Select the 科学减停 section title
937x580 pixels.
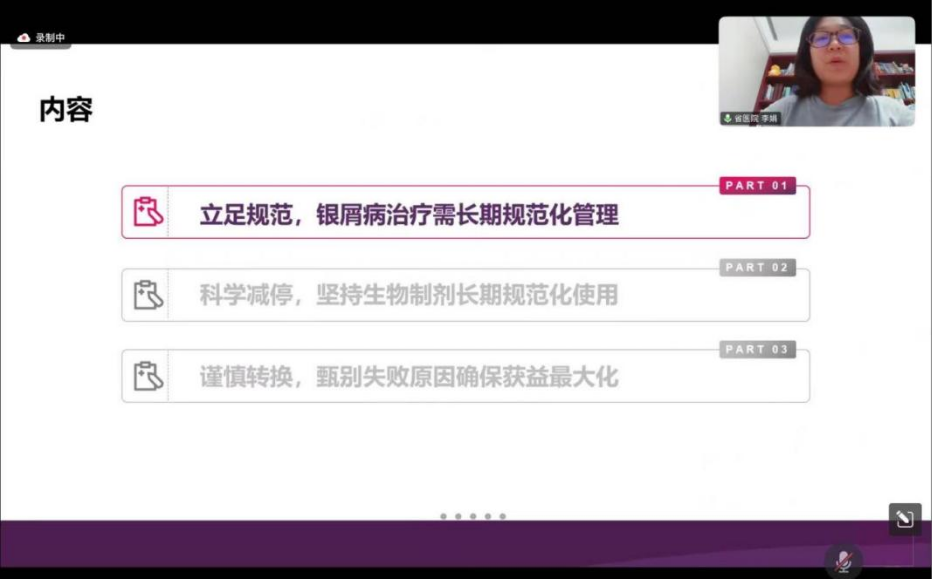click(409, 296)
